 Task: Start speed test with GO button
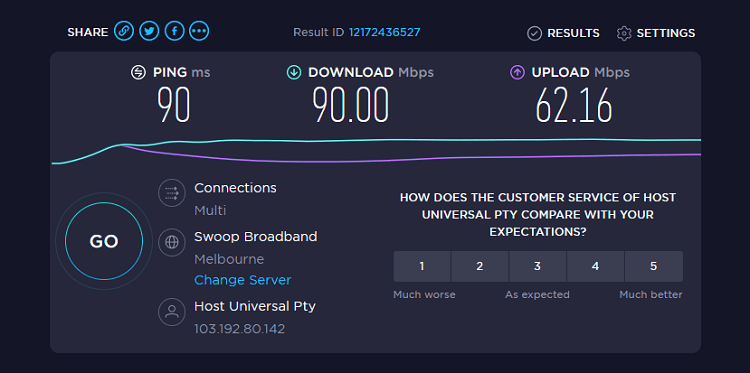point(104,241)
